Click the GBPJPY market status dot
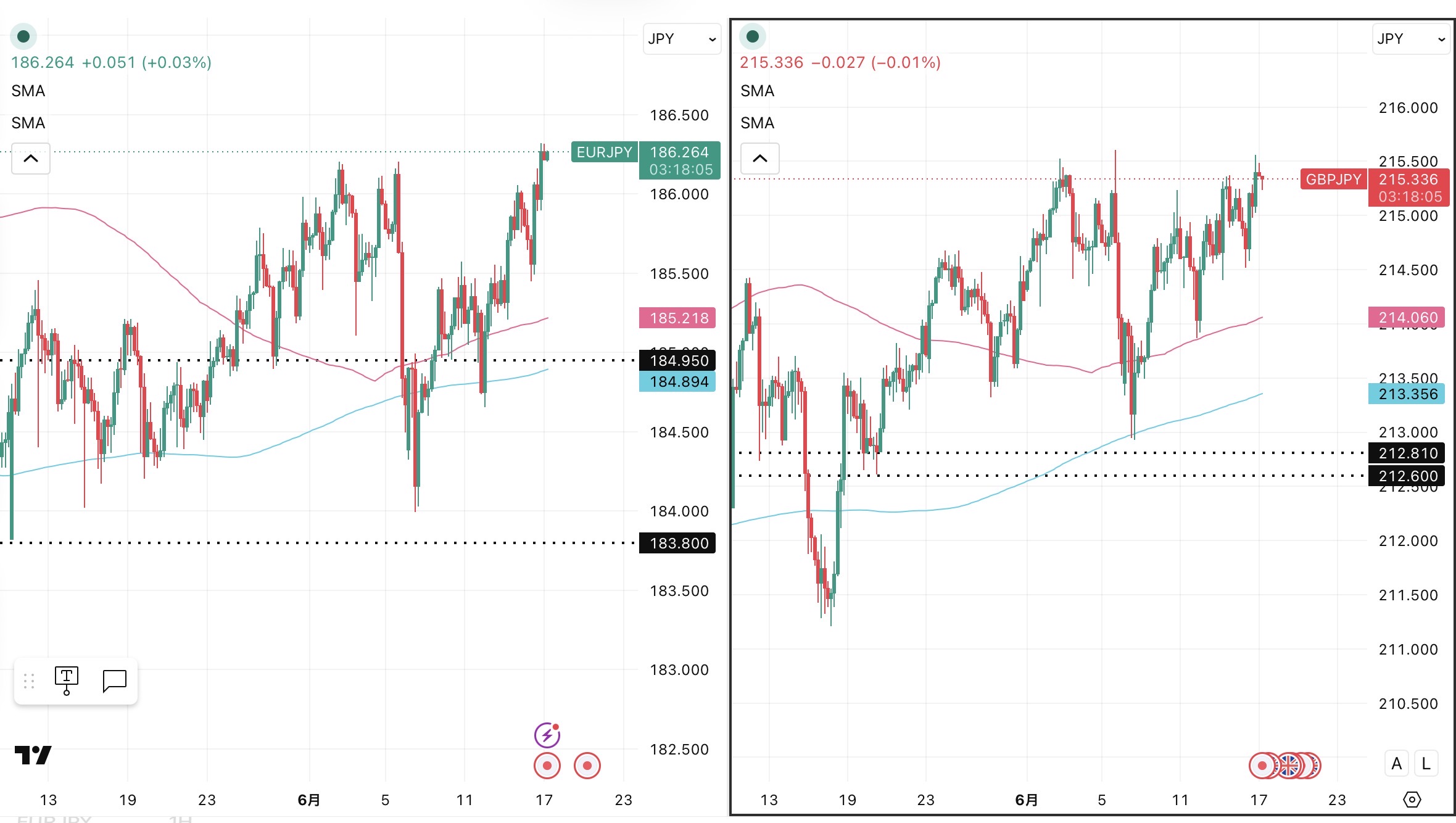This screenshot has height=823, width=1456. pyautogui.click(x=753, y=36)
